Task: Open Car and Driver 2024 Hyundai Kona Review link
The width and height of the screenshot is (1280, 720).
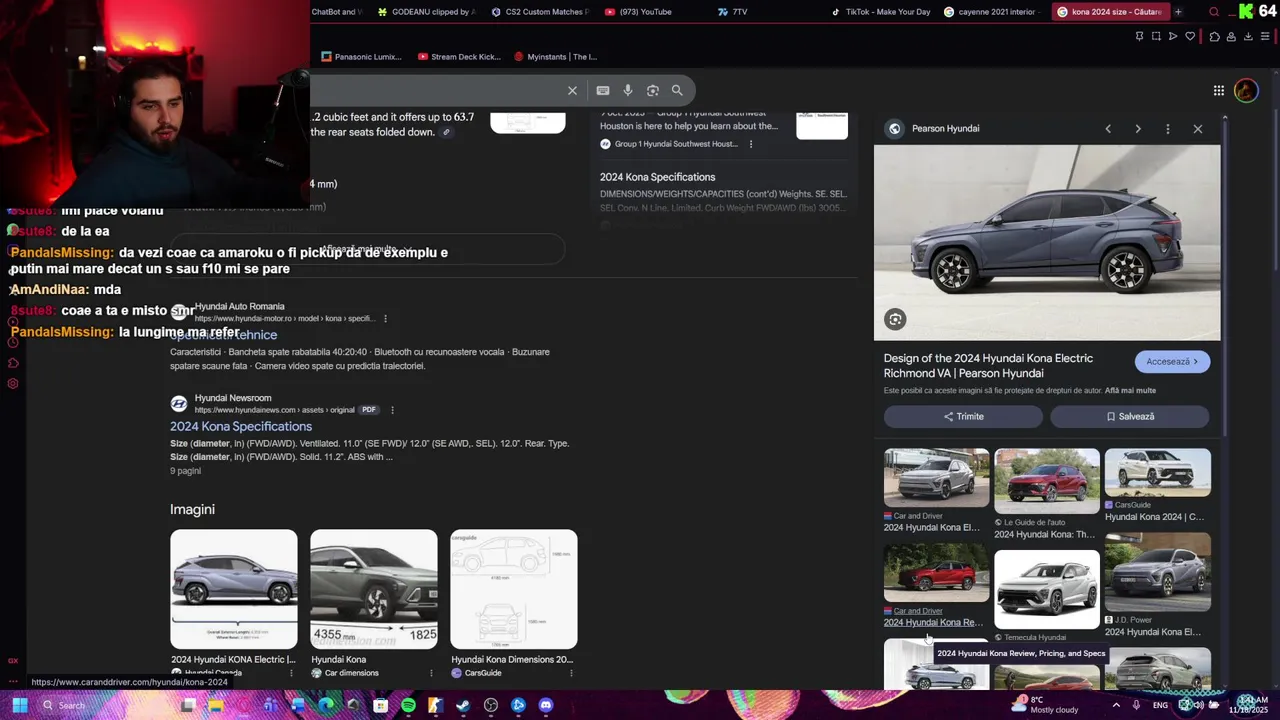Action: click(933, 622)
